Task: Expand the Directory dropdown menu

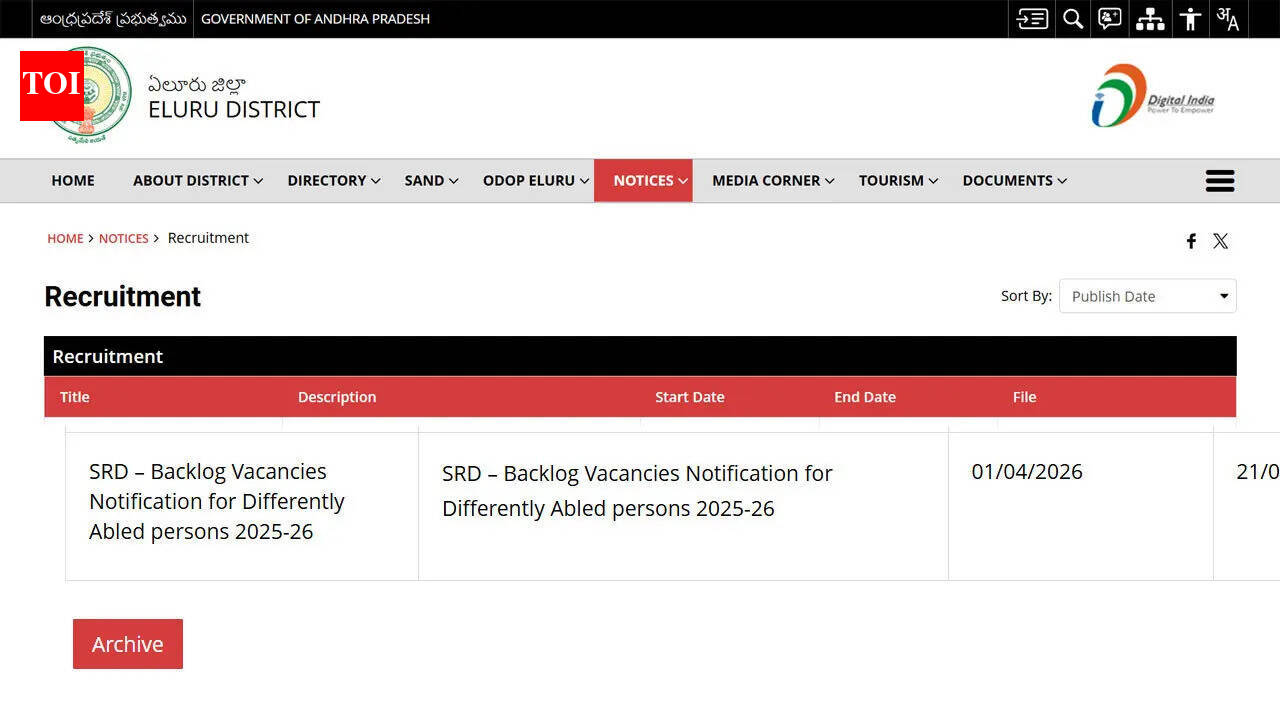Action: pyautogui.click(x=333, y=181)
